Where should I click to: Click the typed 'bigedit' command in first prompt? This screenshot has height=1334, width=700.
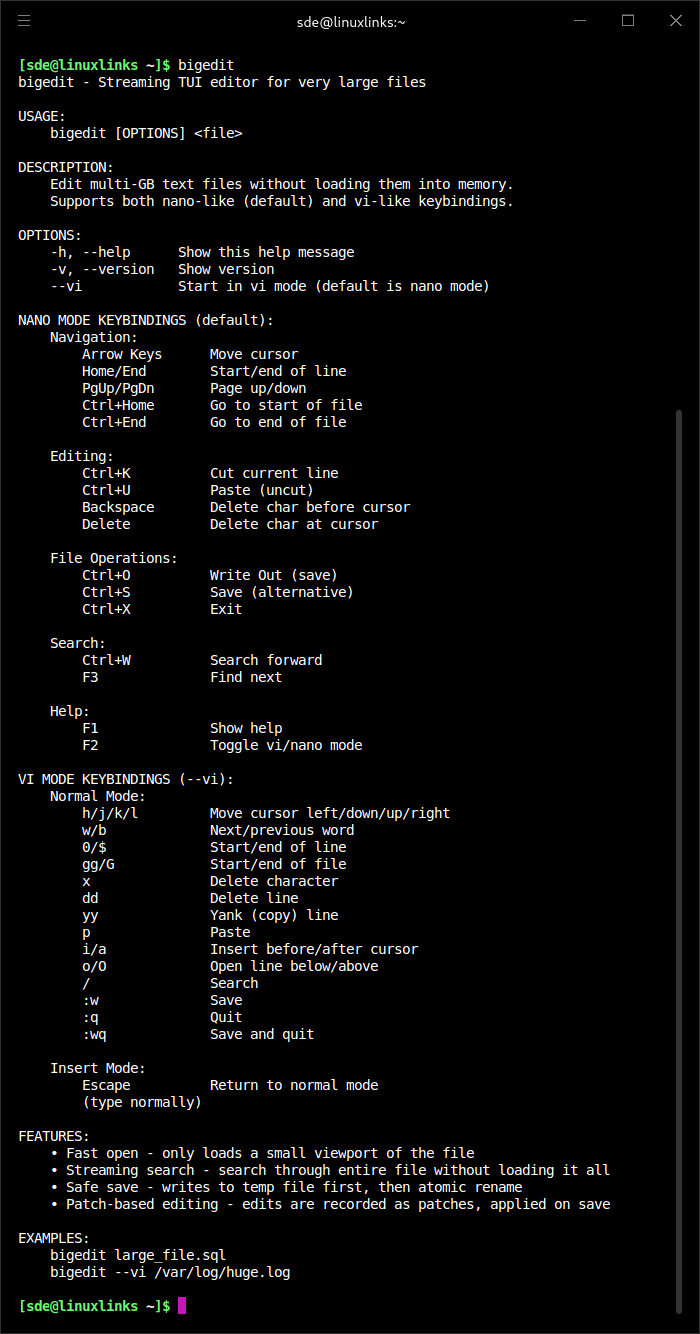coord(206,65)
